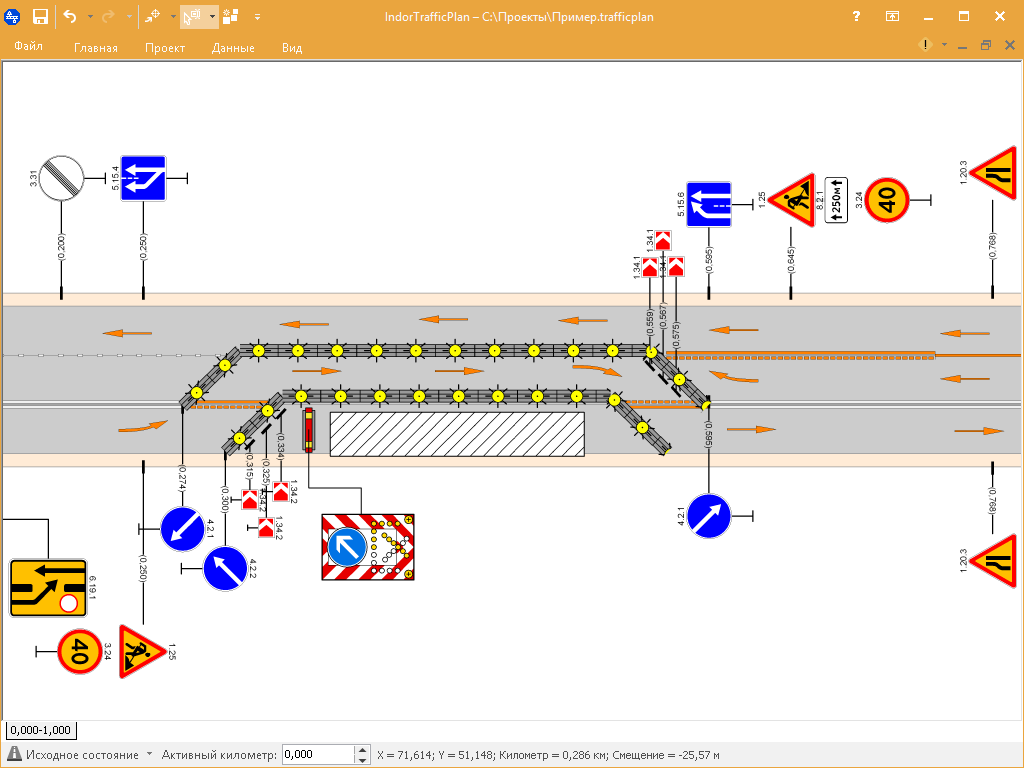Switch to the Данные ribbon tab

[x=233, y=48]
